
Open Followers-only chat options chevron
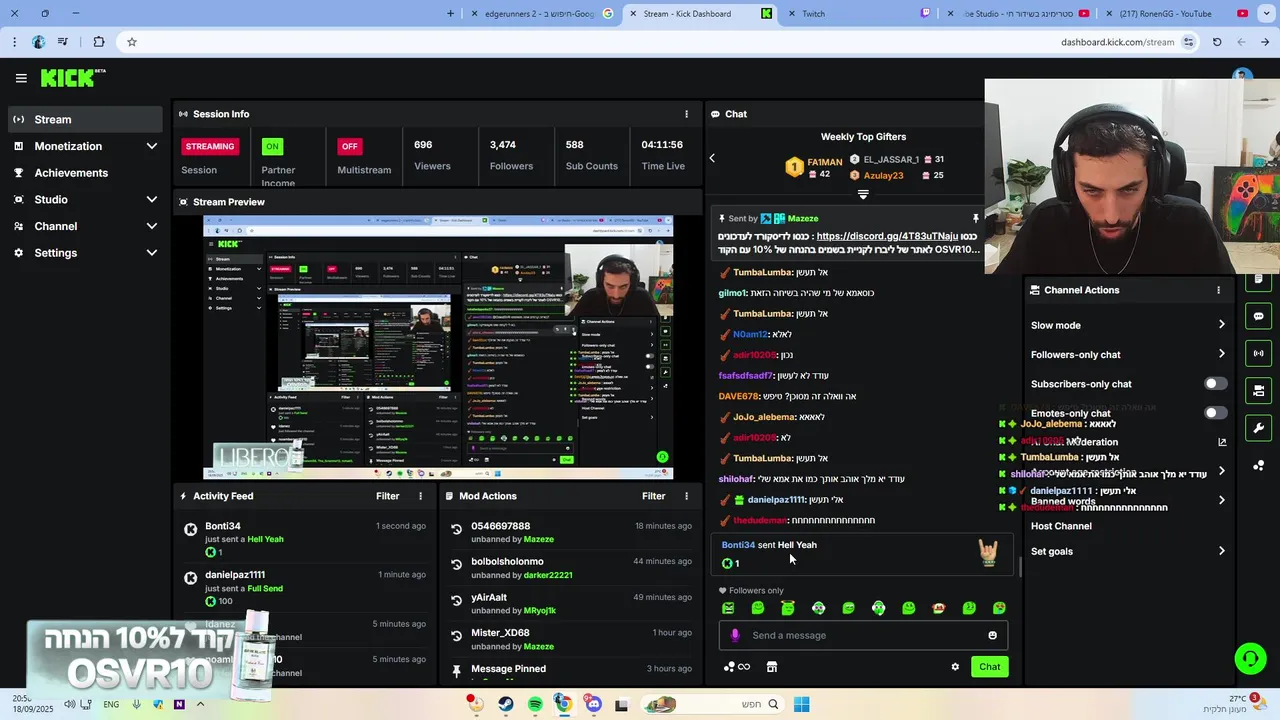[1221, 354]
